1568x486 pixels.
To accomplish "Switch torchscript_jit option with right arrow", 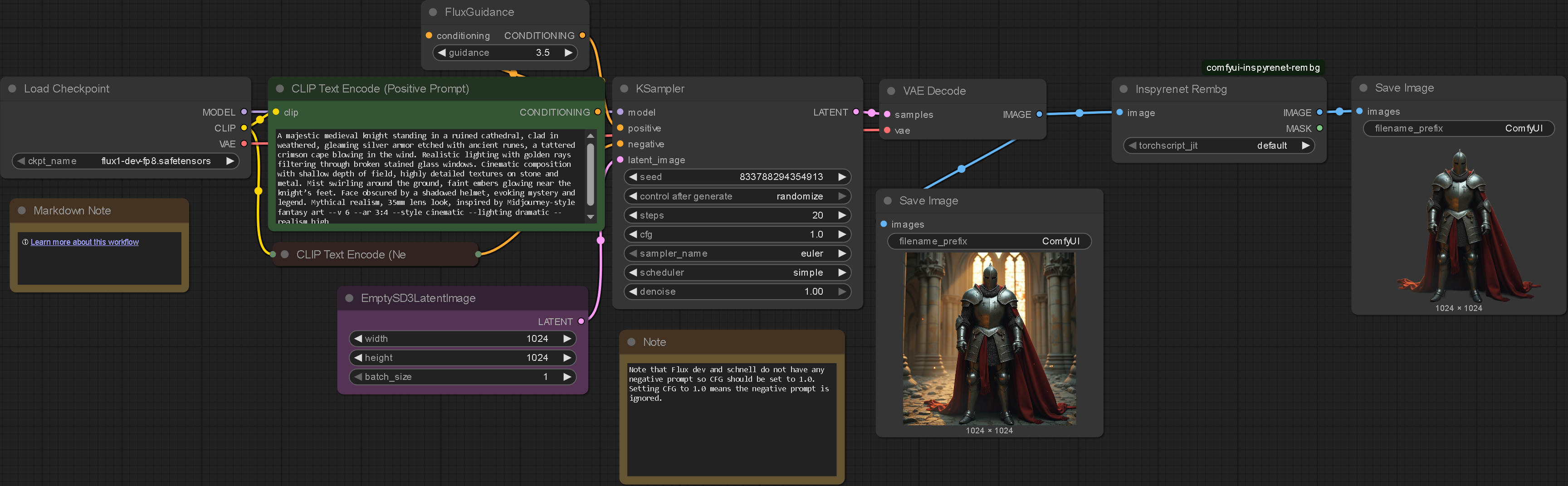I will click(x=1306, y=146).
